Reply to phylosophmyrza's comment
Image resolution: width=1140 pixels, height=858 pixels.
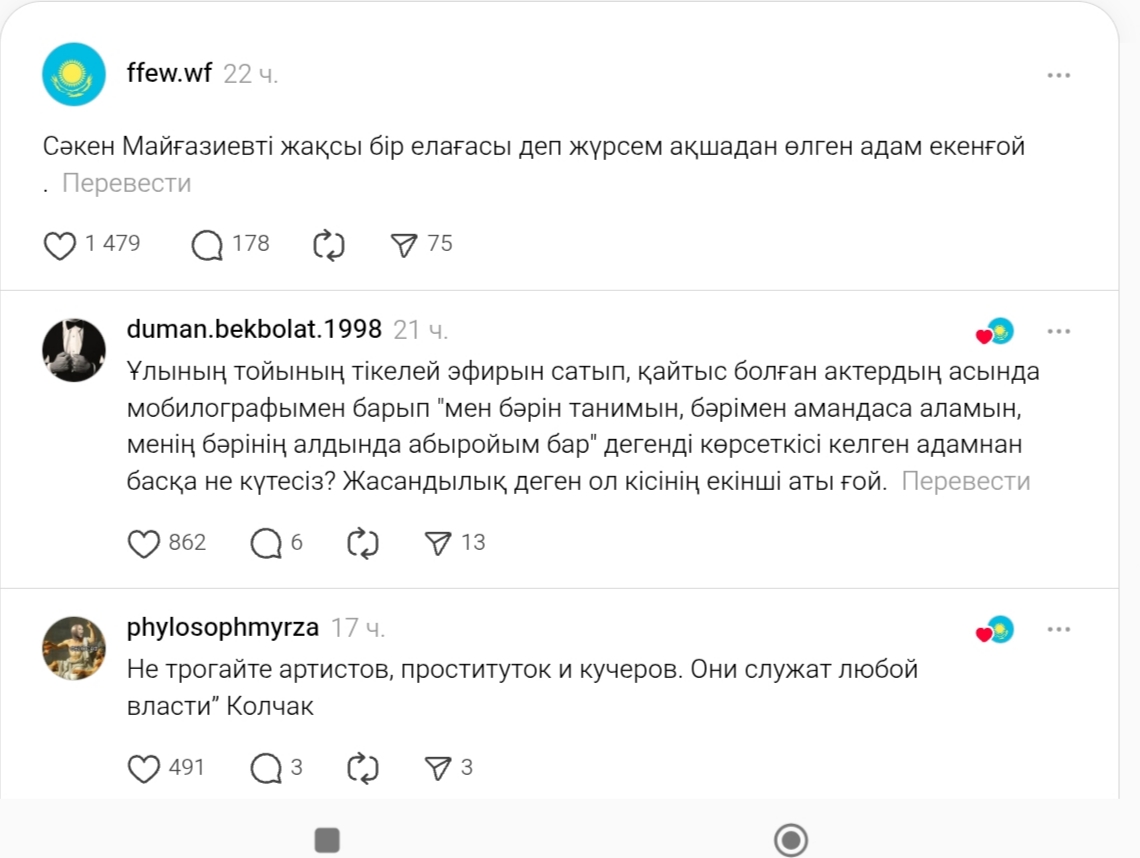pyautogui.click(x=266, y=768)
